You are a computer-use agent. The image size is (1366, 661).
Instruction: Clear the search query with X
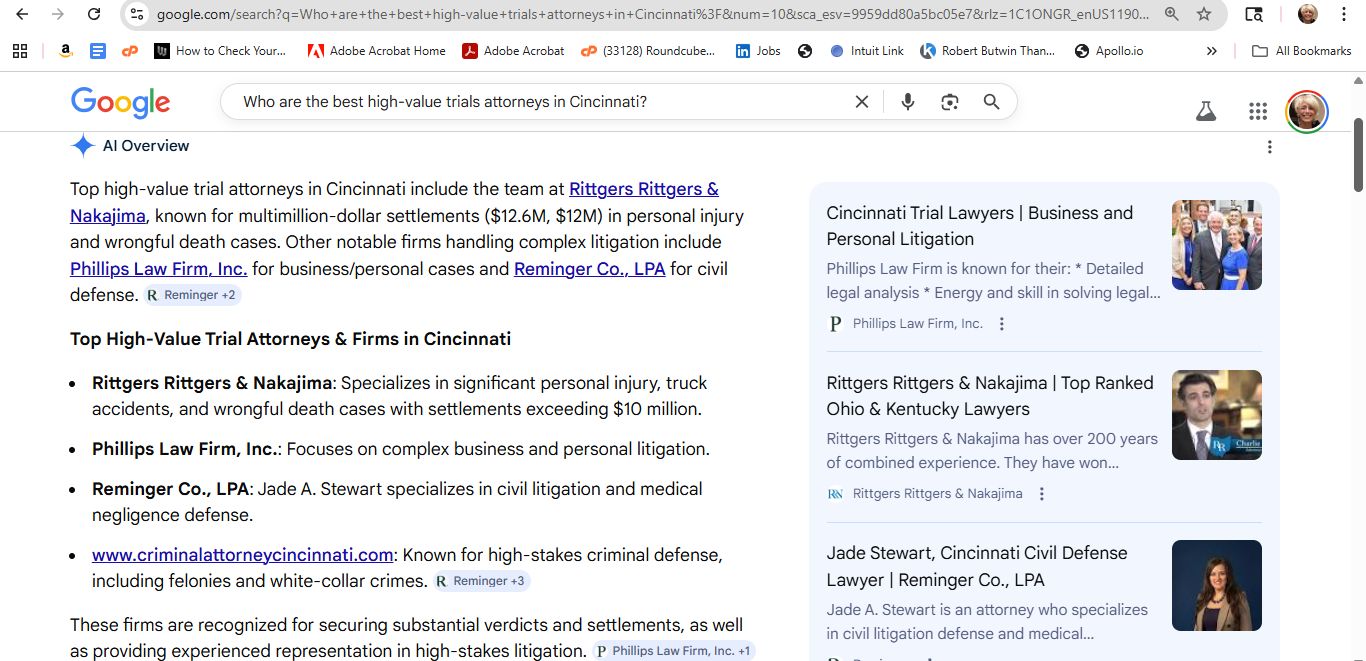pos(862,101)
